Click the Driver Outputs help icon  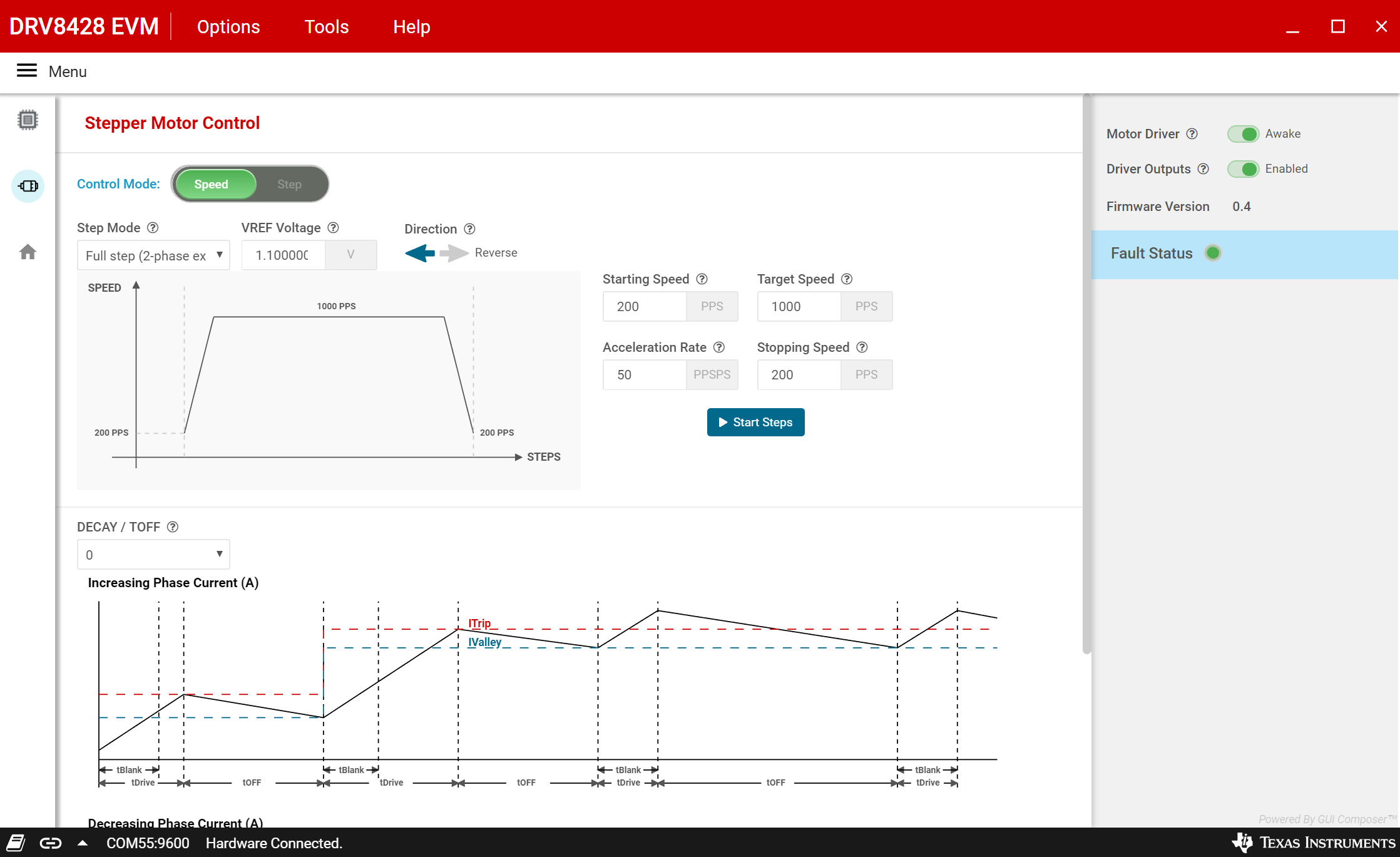[1203, 169]
